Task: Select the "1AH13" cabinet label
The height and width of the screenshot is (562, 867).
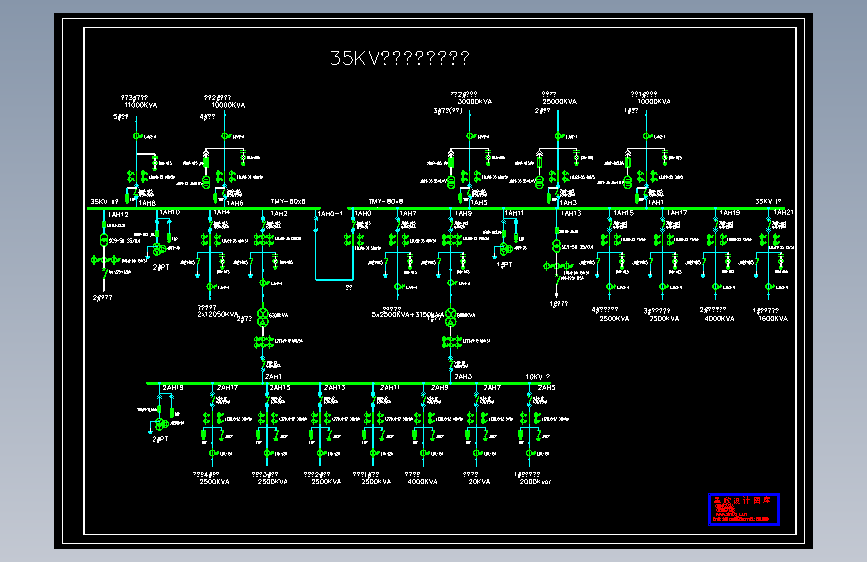Action: [x=571, y=213]
